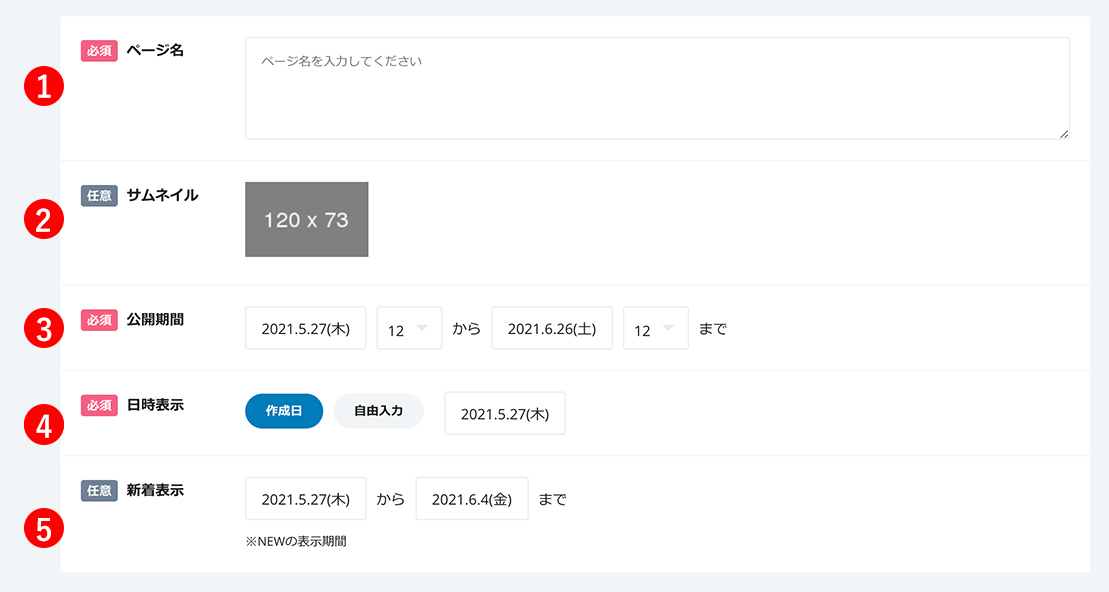This screenshot has width=1109, height=592.
Task: Select the 作成日 toggle option
Action: coord(284,411)
